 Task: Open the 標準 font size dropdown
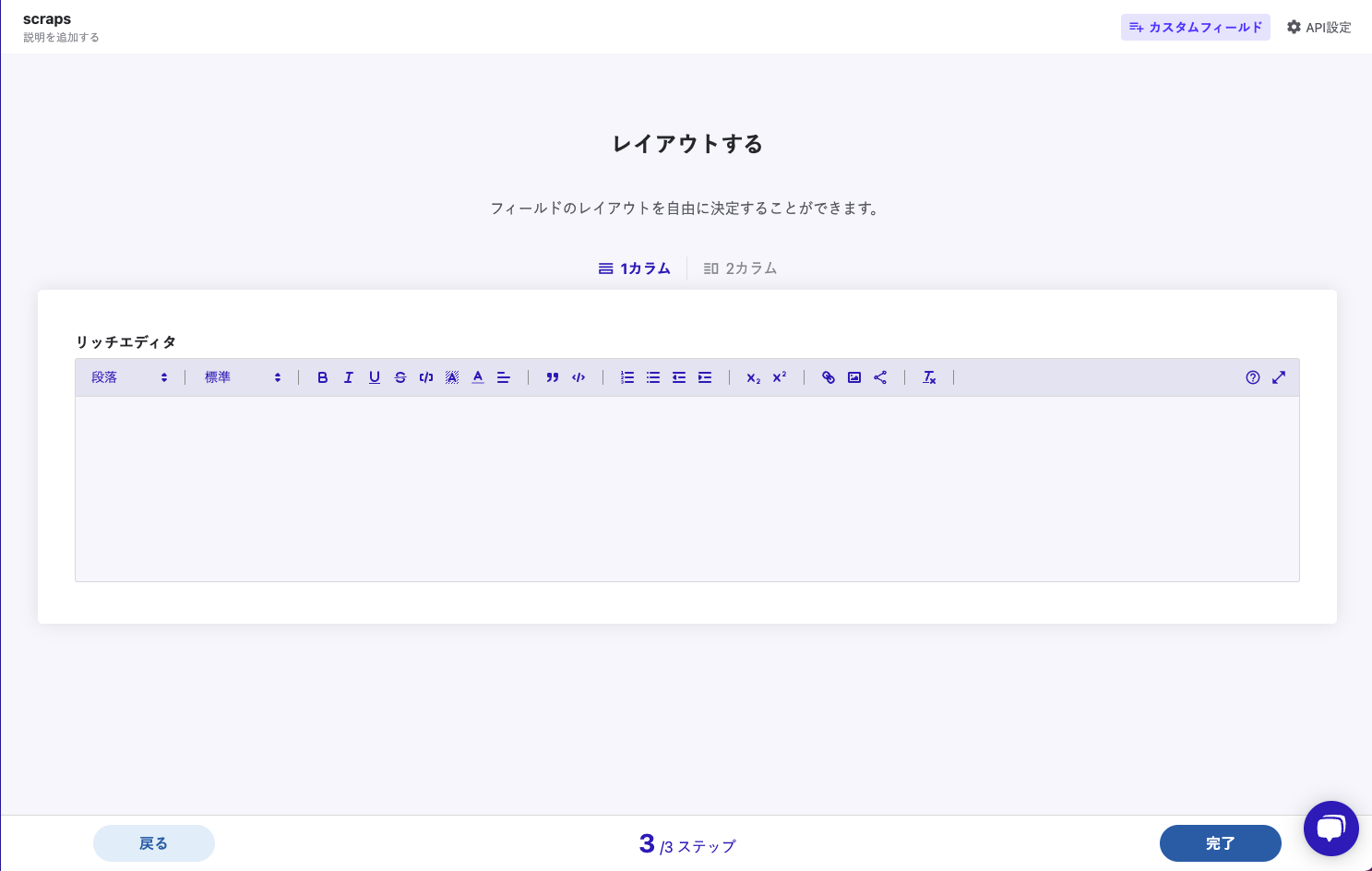click(243, 377)
